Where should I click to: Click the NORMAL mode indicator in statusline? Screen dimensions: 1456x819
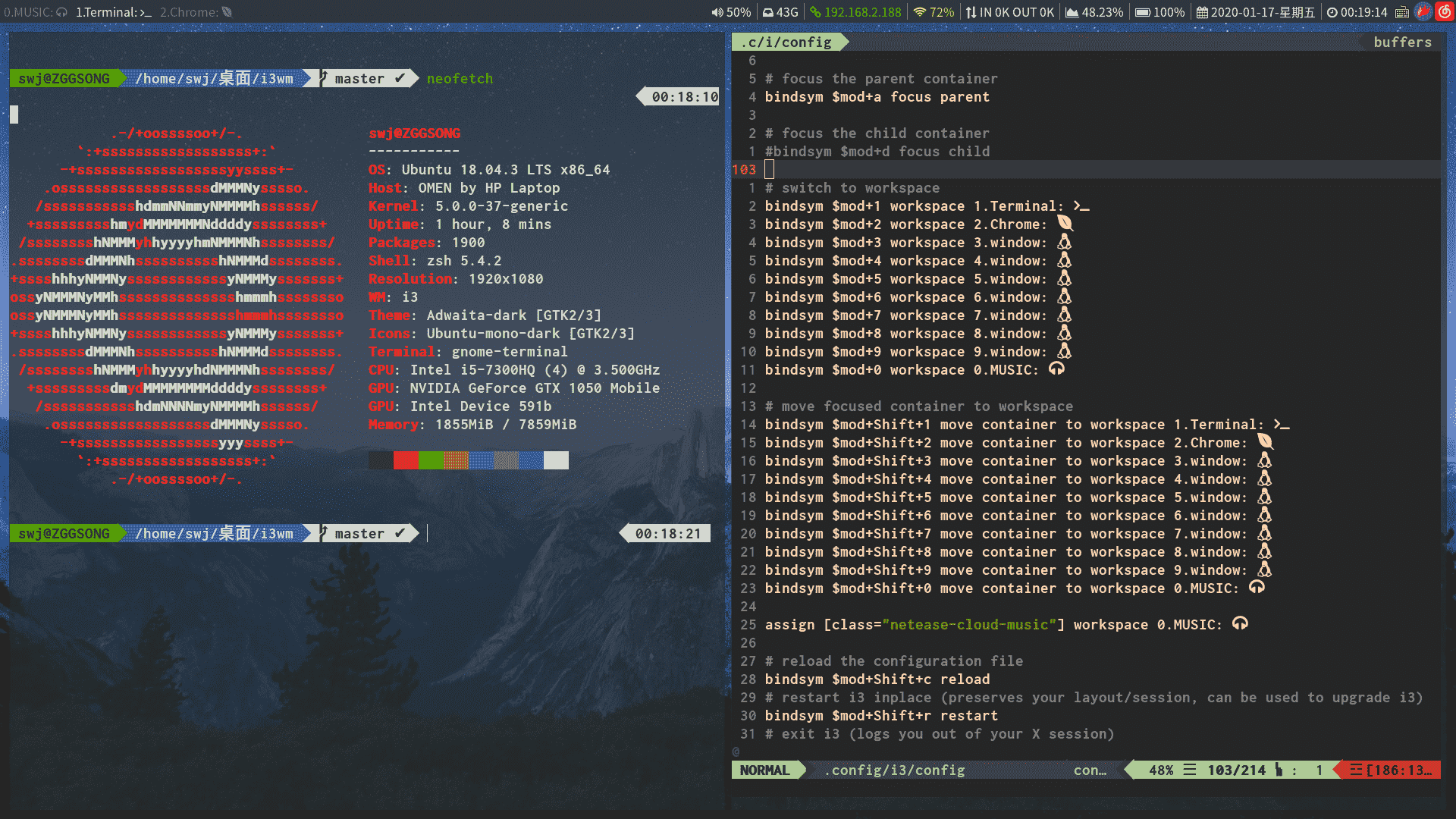(764, 770)
